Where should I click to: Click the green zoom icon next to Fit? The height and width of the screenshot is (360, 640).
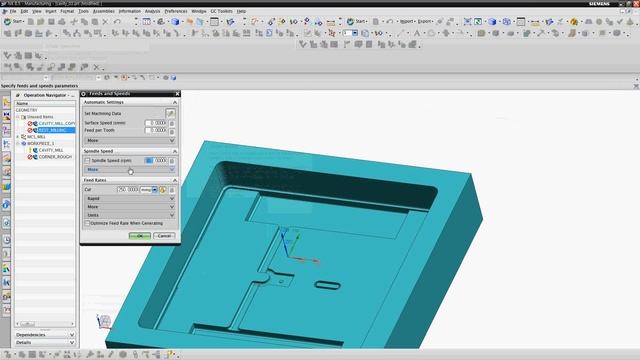[x=478, y=22]
